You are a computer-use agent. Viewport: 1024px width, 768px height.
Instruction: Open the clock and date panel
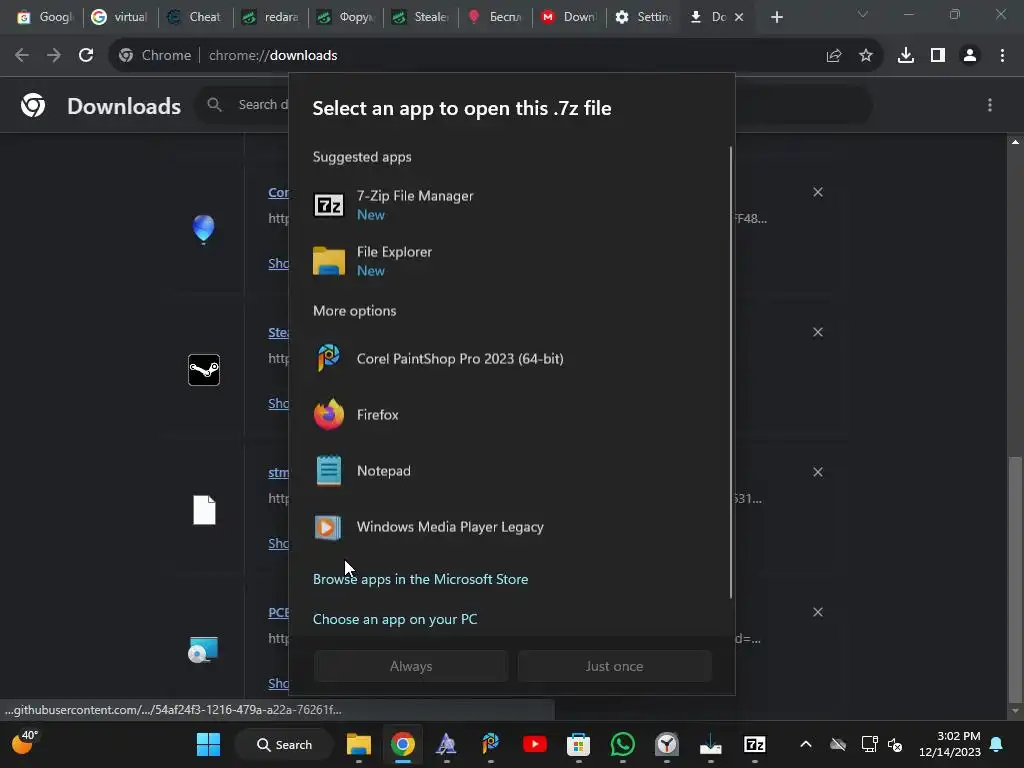[950, 744]
